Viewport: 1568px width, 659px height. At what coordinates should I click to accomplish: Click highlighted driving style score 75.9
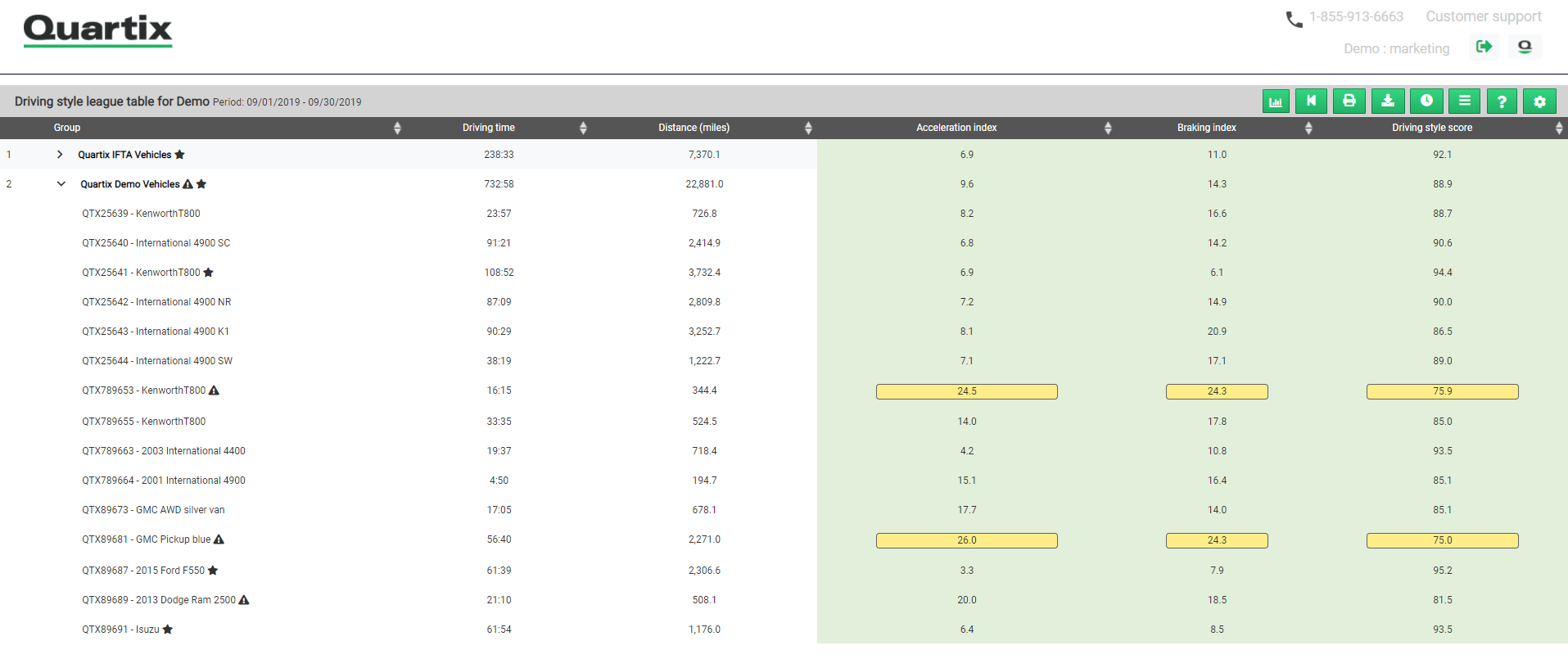point(1443,391)
